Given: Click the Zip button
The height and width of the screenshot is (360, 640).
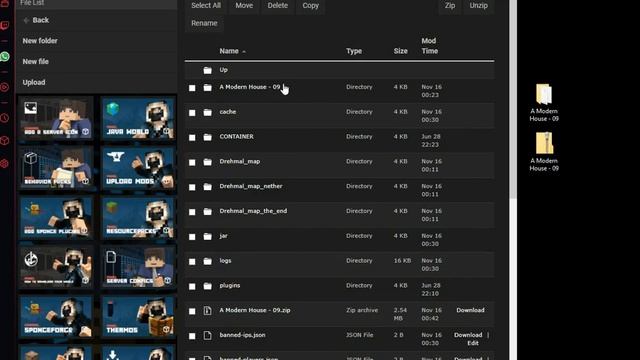Looking at the screenshot, I should click(x=450, y=6).
